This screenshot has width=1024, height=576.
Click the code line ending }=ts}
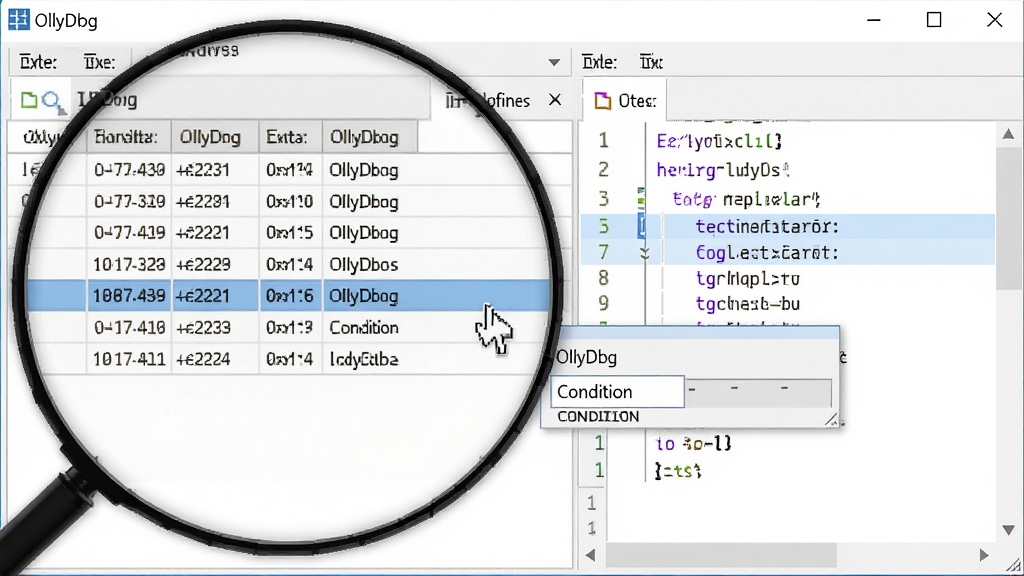pyautogui.click(x=678, y=470)
